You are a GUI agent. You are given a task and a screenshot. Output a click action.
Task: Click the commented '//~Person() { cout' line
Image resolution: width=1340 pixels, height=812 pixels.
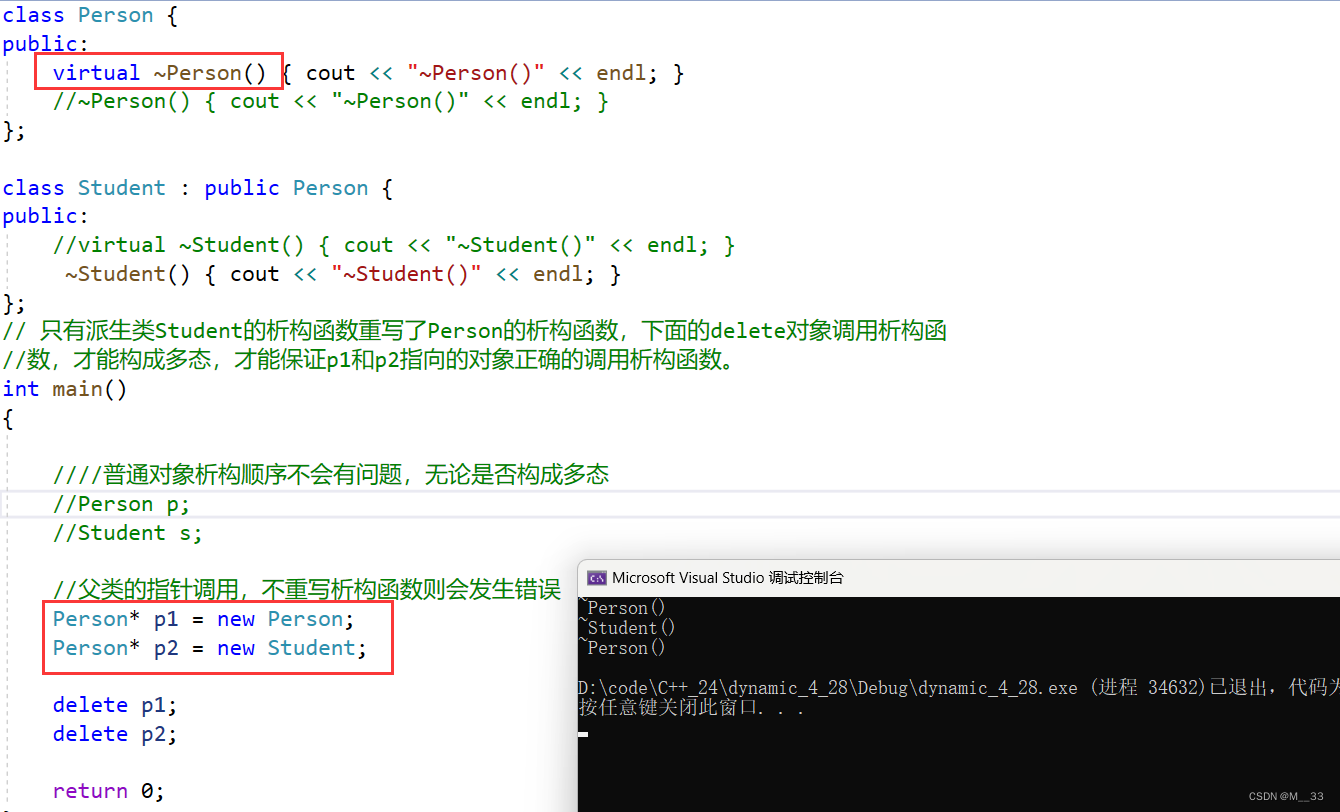tap(331, 101)
